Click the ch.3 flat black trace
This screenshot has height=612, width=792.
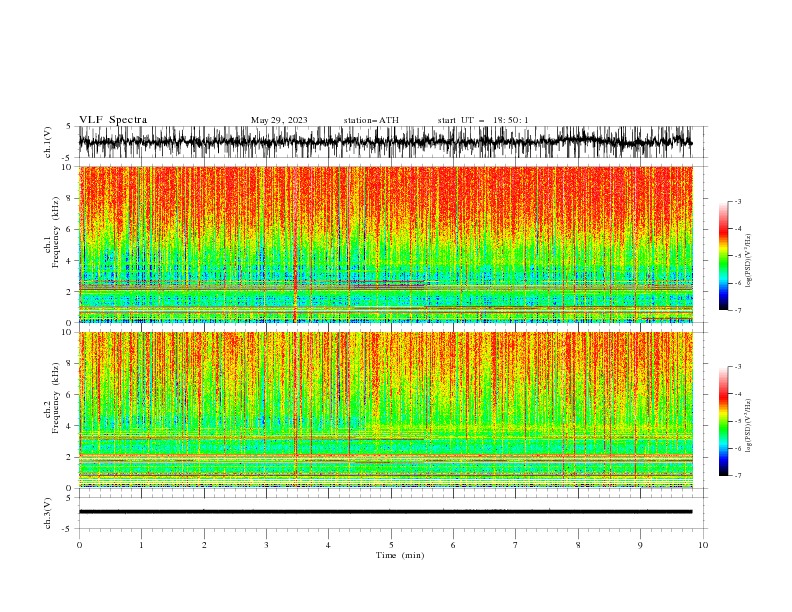[385, 512]
